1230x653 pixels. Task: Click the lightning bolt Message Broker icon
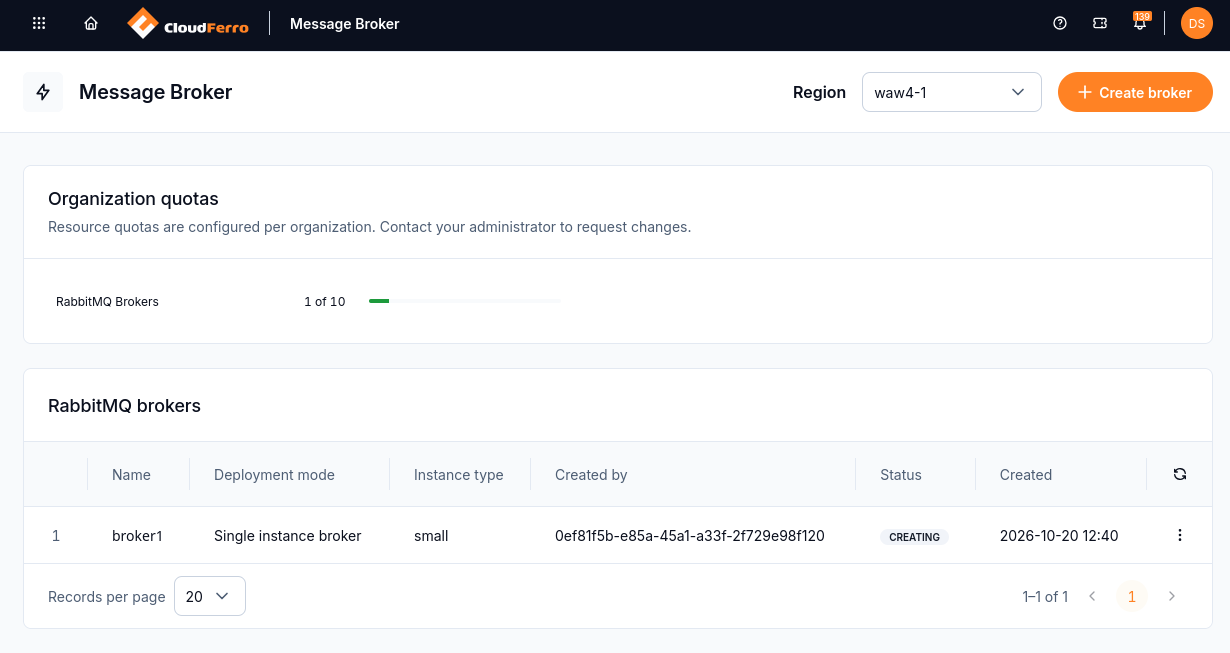tap(43, 92)
